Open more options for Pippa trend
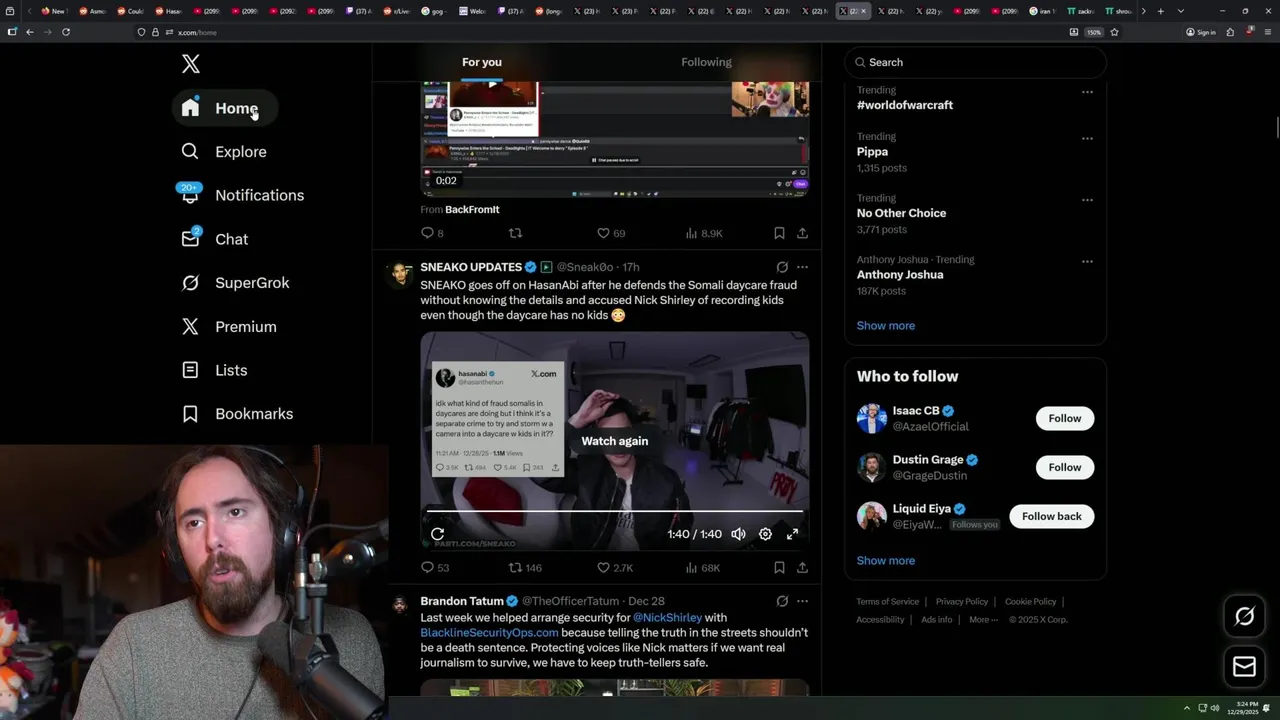Image resolution: width=1280 pixels, height=720 pixels. 1087,138
